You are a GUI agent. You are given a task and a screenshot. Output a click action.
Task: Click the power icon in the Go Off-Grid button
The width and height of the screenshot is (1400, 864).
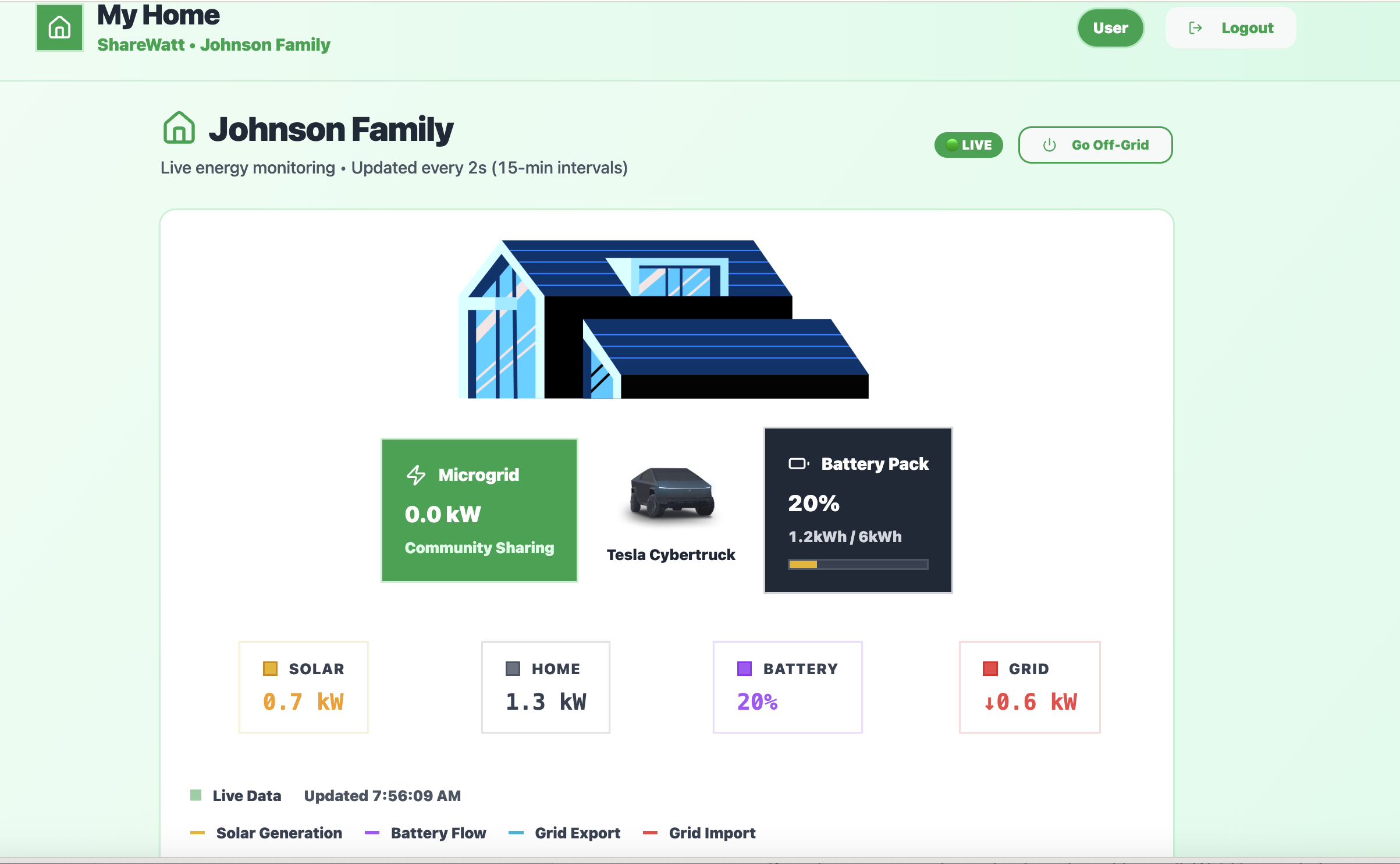coord(1049,145)
